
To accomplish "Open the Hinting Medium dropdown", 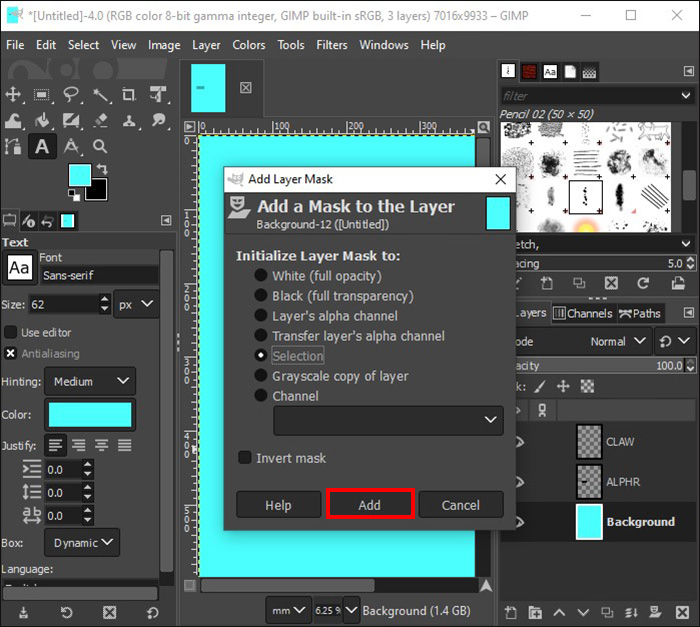I will click(x=90, y=381).
